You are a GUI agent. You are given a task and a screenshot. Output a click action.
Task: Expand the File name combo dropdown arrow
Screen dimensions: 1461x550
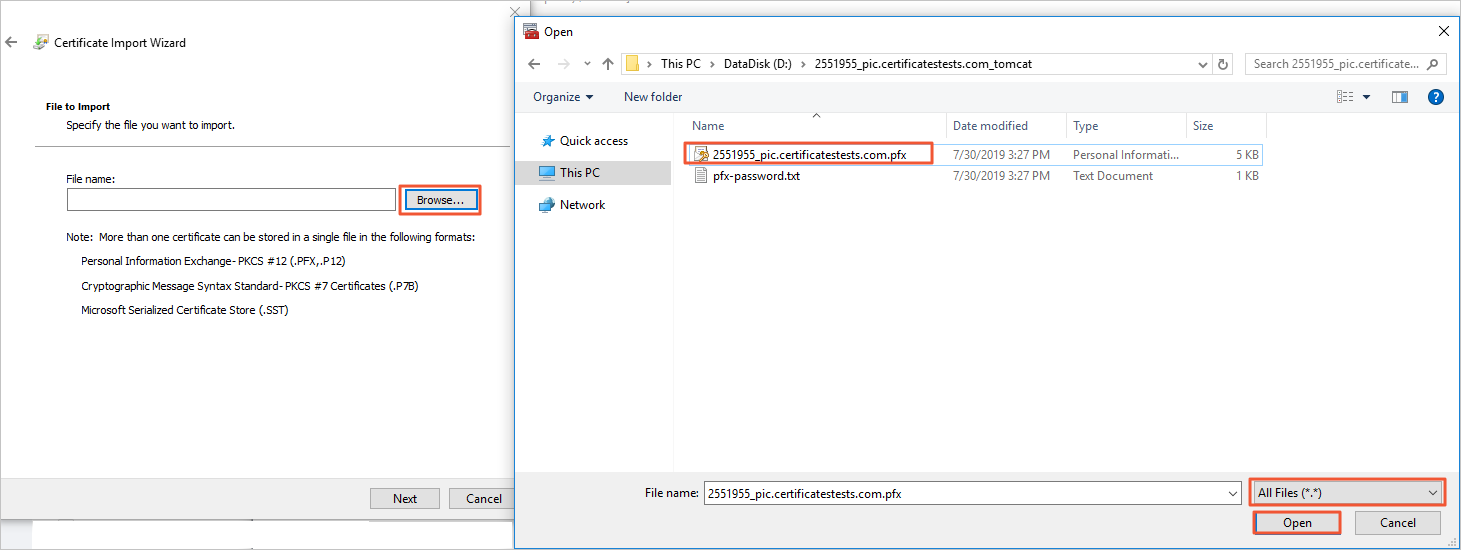point(1232,493)
